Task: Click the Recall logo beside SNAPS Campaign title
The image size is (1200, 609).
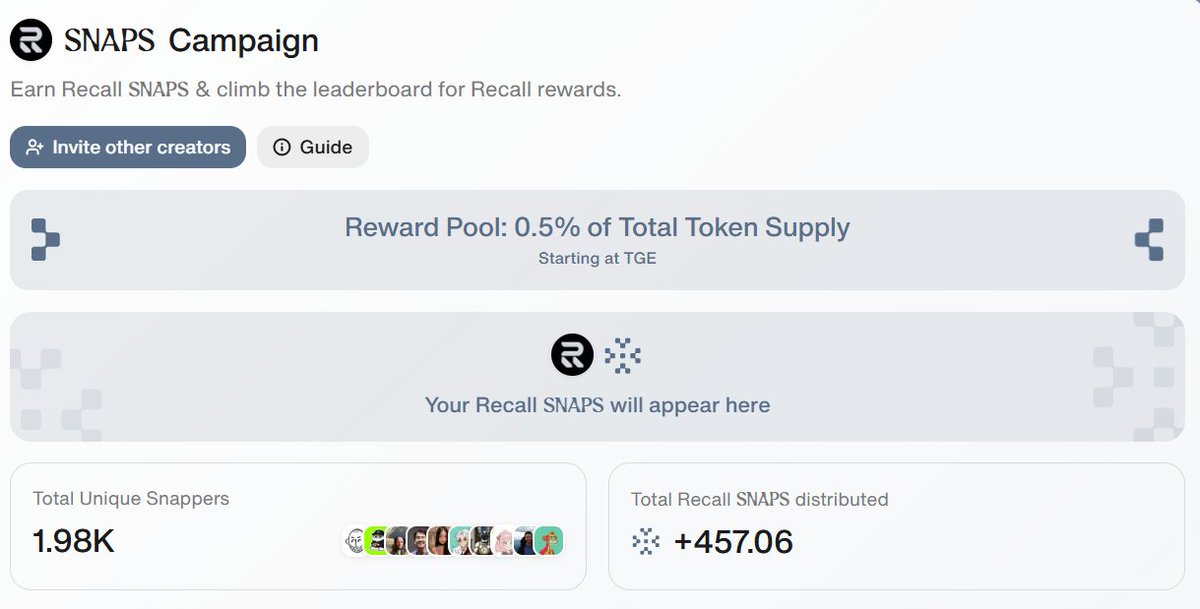Action: pyautogui.click(x=32, y=40)
